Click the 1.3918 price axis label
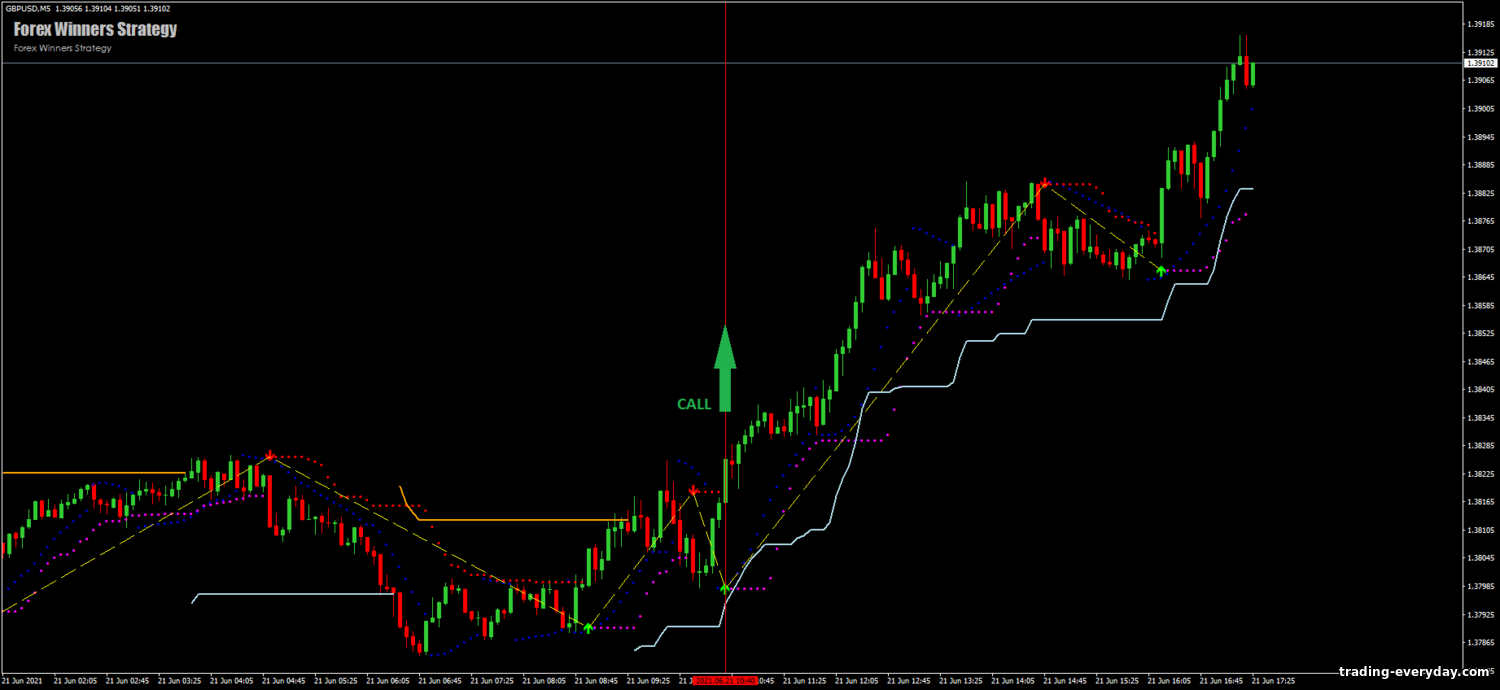This screenshot has width=1500, height=690. tap(1480, 24)
